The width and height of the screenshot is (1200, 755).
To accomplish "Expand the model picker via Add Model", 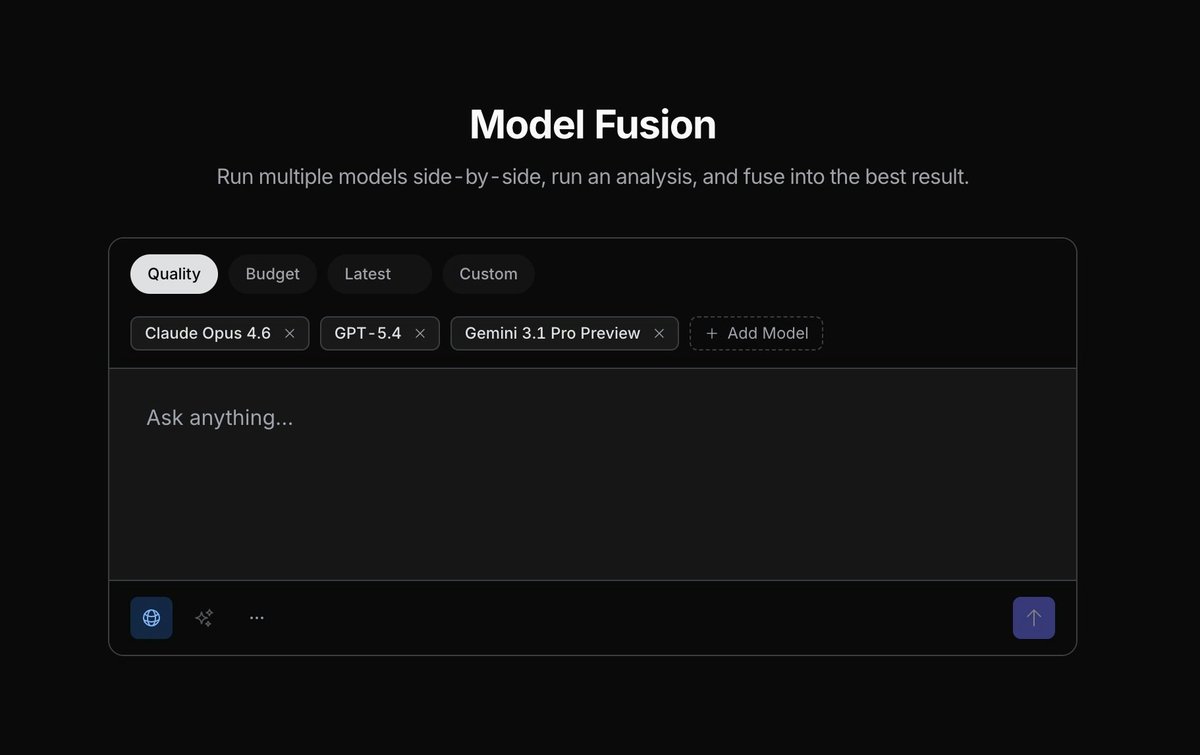I will (756, 333).
